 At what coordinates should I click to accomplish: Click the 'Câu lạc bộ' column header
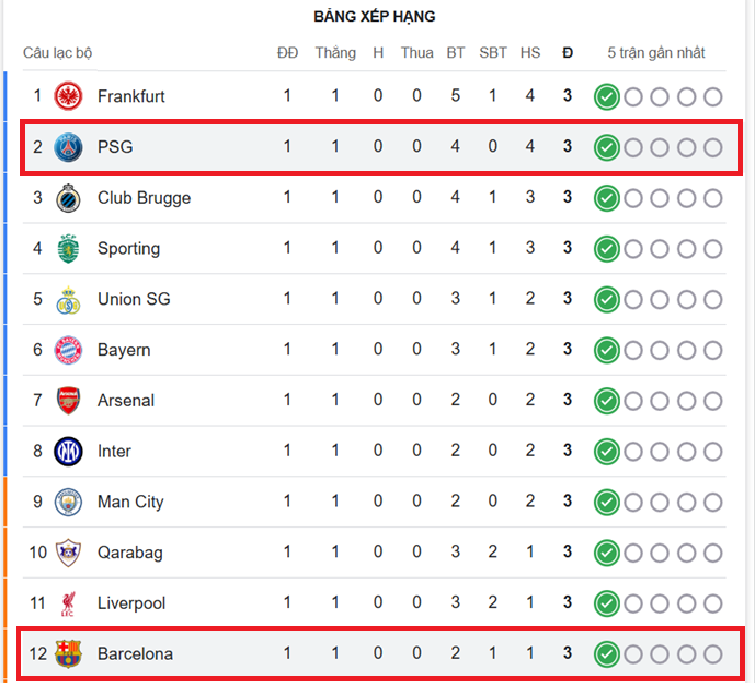point(58,53)
